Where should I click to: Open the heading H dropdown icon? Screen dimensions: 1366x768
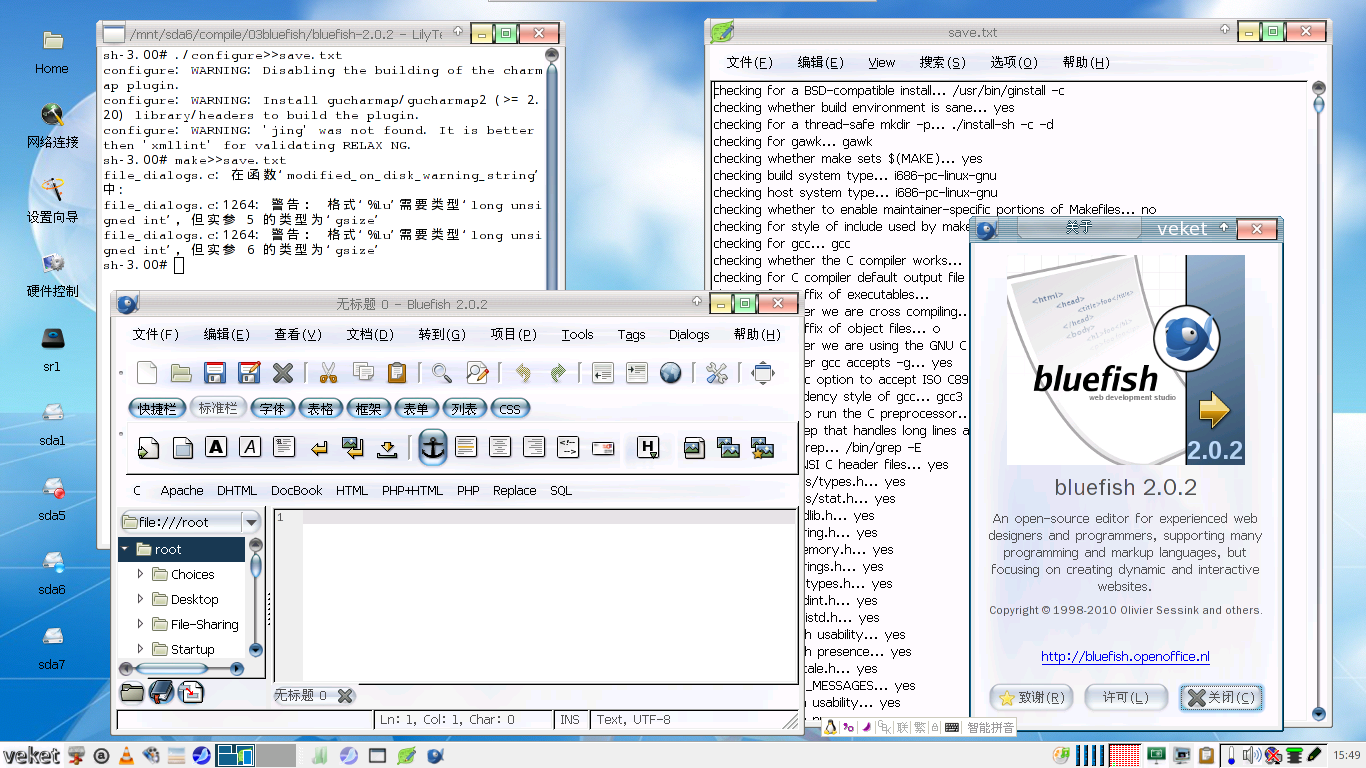click(x=648, y=447)
